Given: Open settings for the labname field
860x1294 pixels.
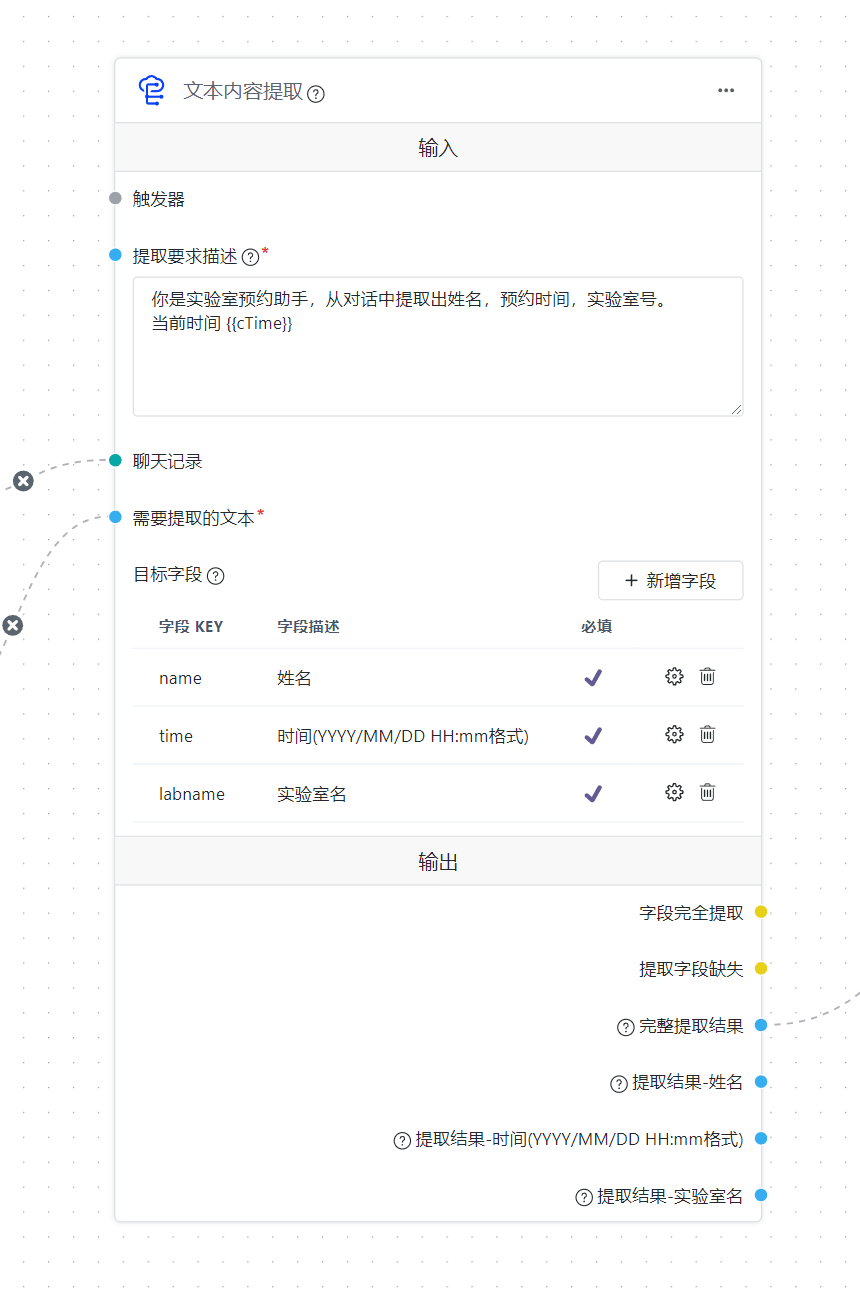Looking at the screenshot, I should [674, 793].
